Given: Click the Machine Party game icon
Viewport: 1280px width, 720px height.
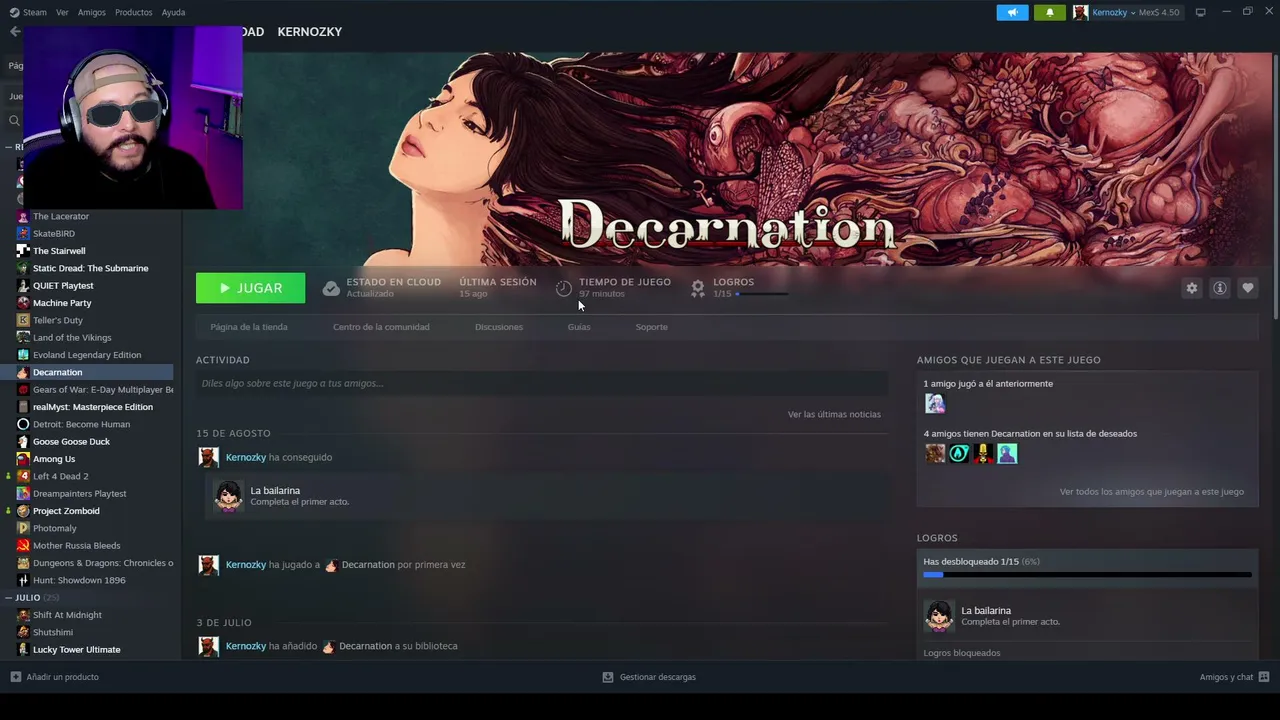Looking at the screenshot, I should point(23,303).
